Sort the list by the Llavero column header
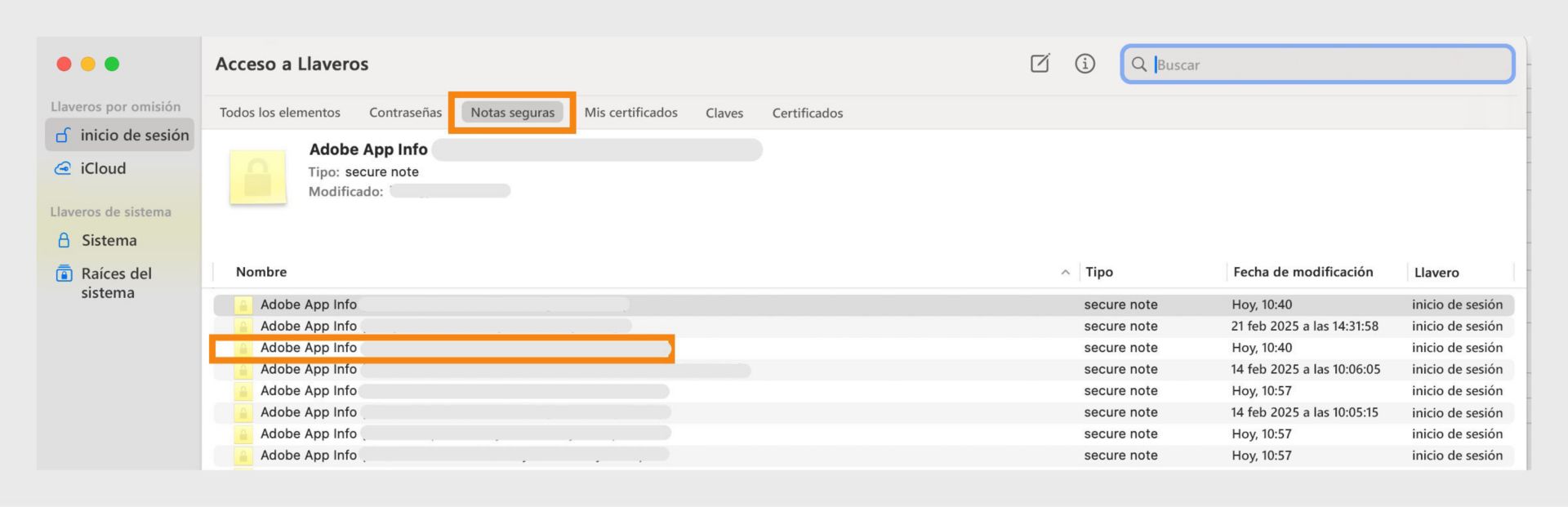 [1437, 272]
